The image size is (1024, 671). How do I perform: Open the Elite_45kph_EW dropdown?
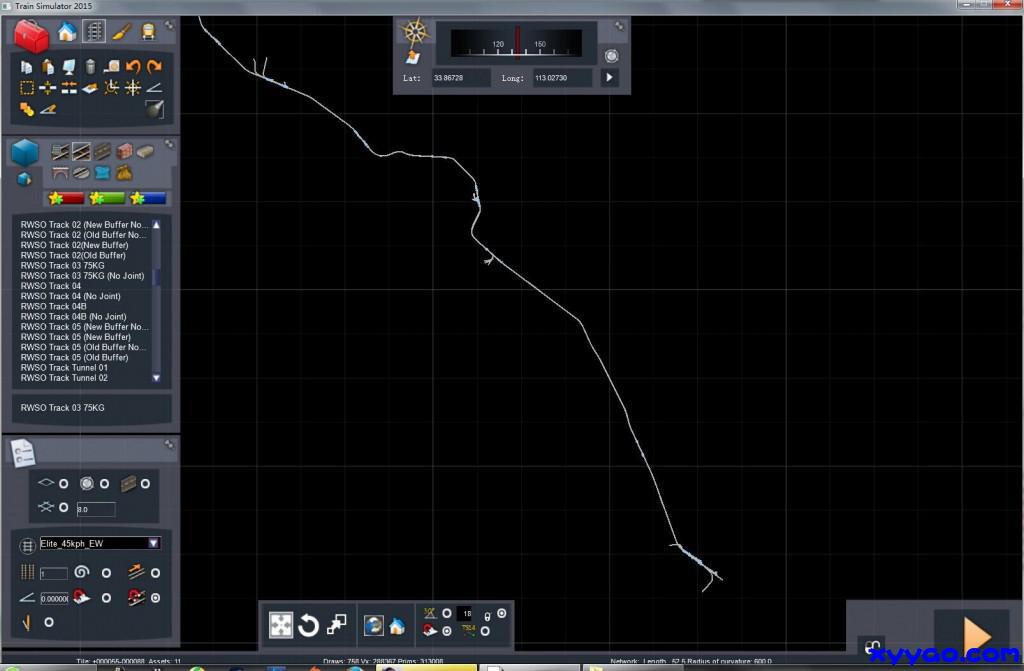pyautogui.click(x=153, y=543)
